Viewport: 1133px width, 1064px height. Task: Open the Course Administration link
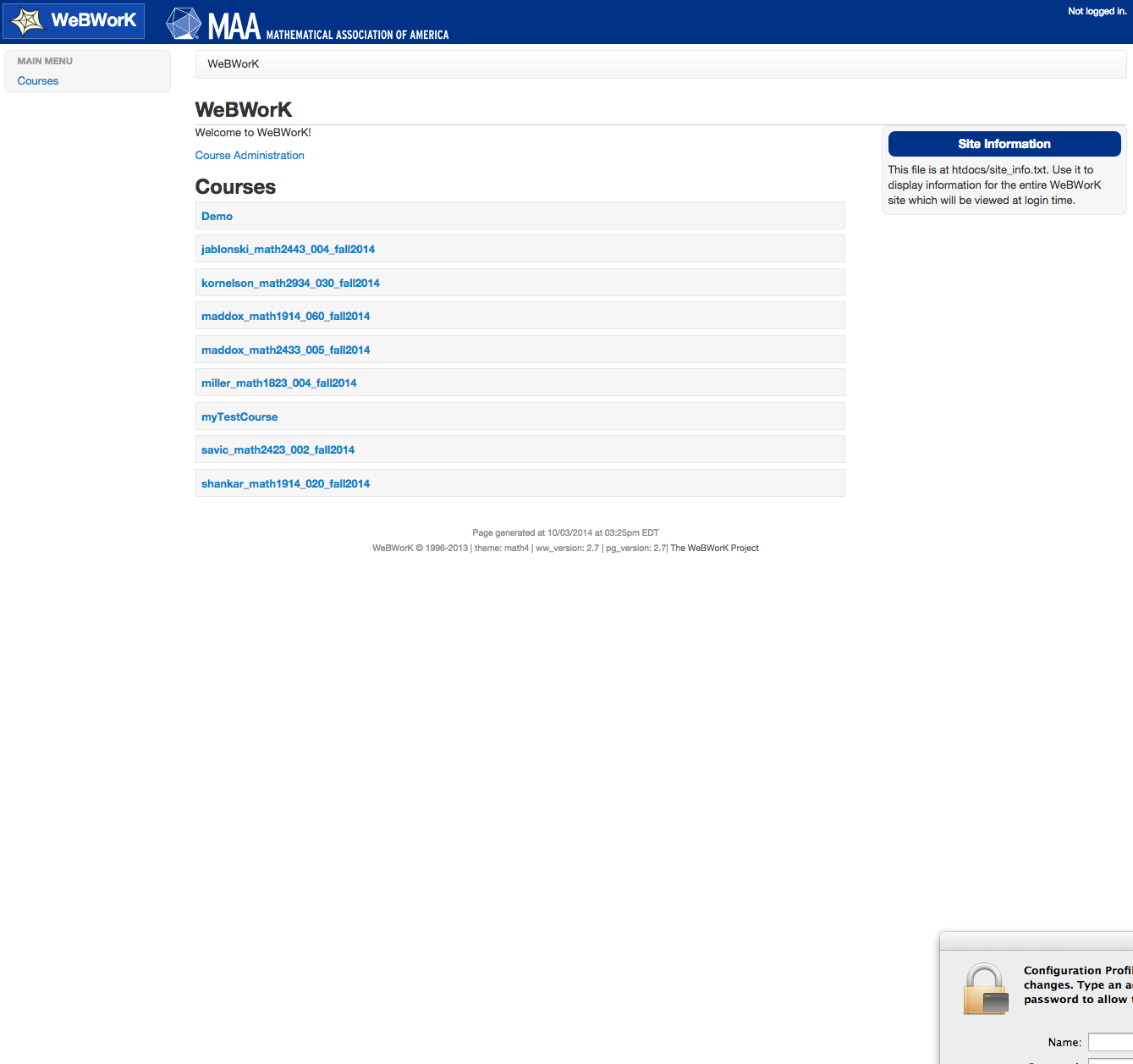coord(250,156)
